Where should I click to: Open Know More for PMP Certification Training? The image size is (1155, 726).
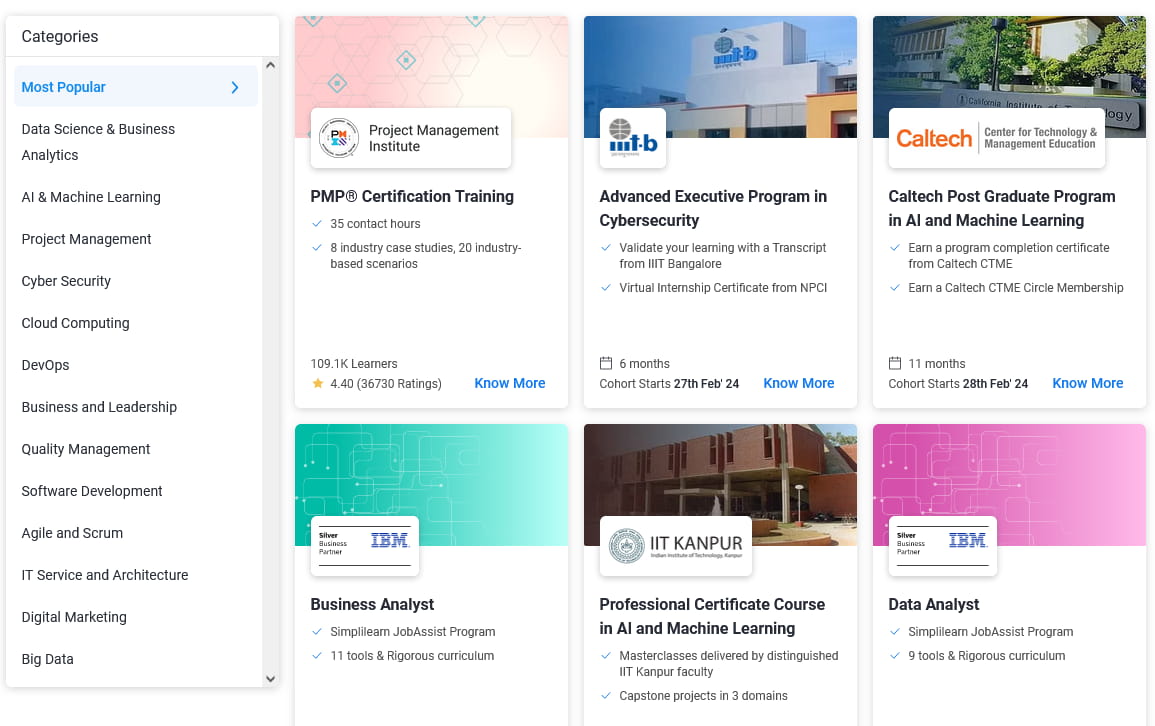click(x=509, y=383)
